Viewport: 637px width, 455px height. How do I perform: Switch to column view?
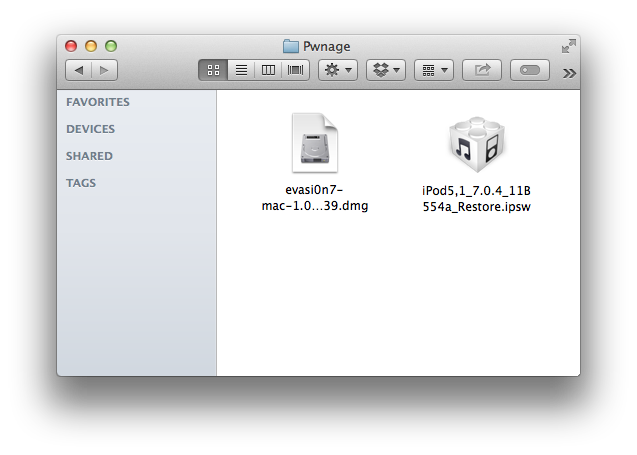268,70
